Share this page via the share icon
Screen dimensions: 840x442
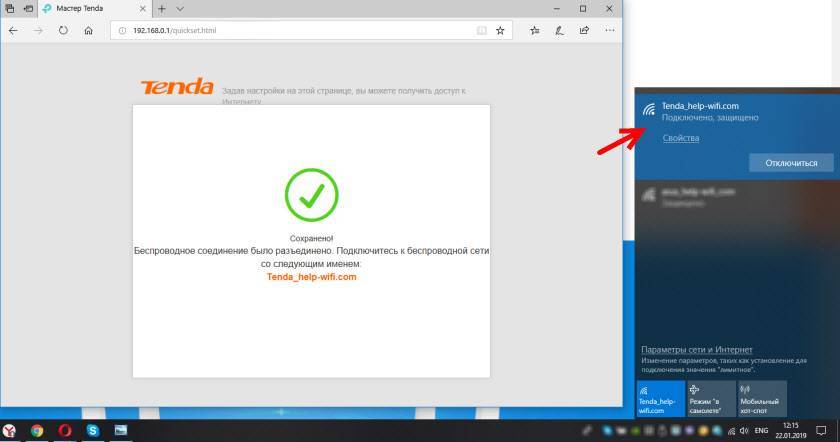pyautogui.click(x=584, y=31)
